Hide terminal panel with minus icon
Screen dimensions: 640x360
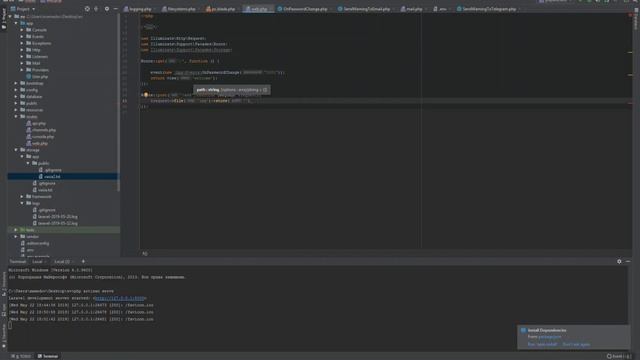coord(628,262)
